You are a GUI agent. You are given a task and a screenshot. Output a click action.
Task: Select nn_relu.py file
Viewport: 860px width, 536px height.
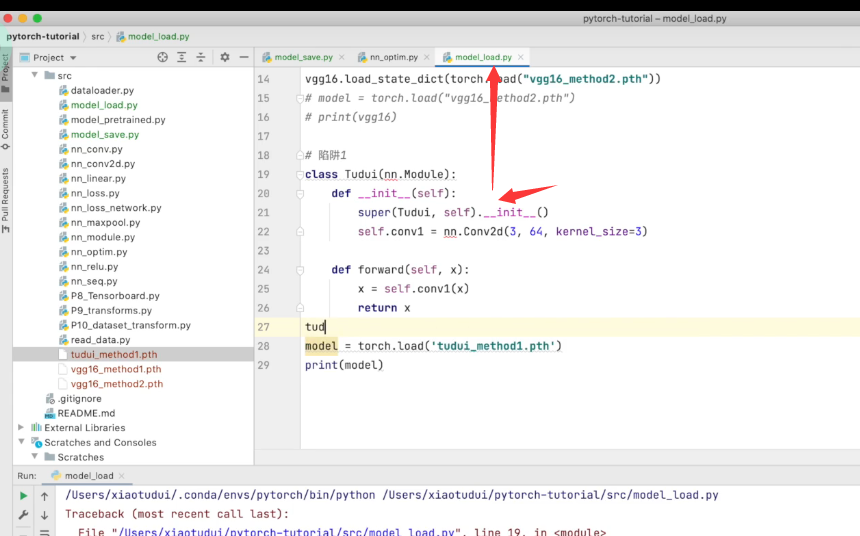pos(94,267)
